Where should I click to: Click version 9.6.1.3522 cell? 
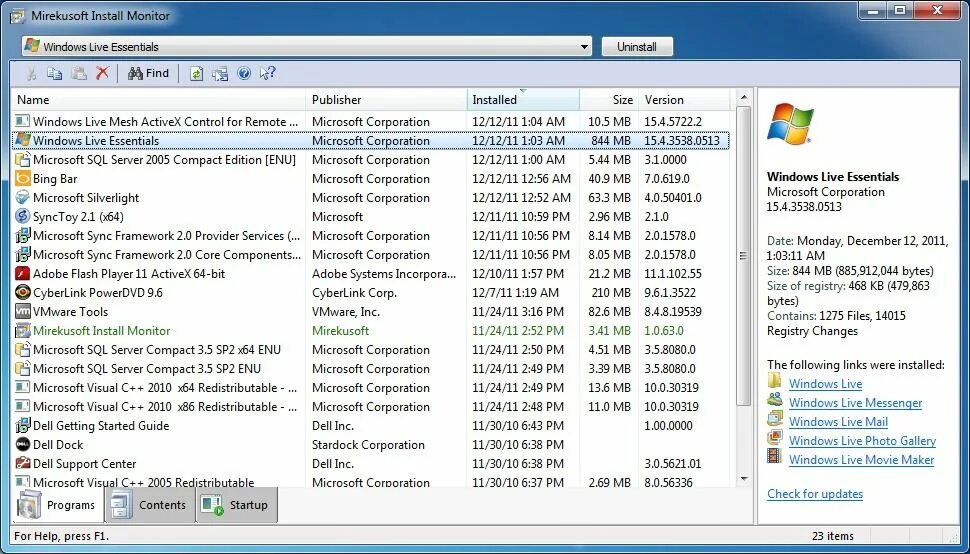[x=670, y=293]
